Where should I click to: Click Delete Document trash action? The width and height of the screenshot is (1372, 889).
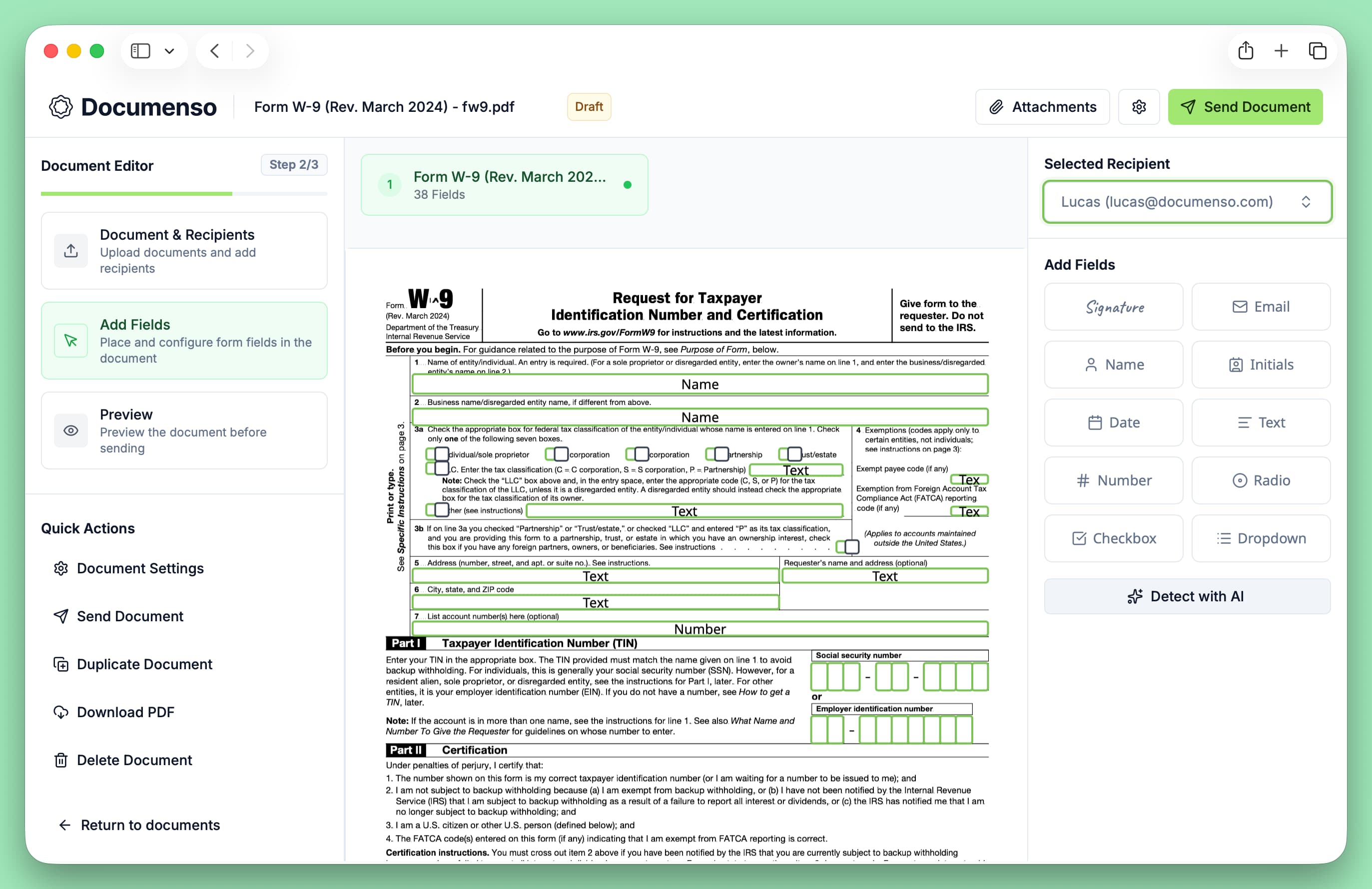134,760
